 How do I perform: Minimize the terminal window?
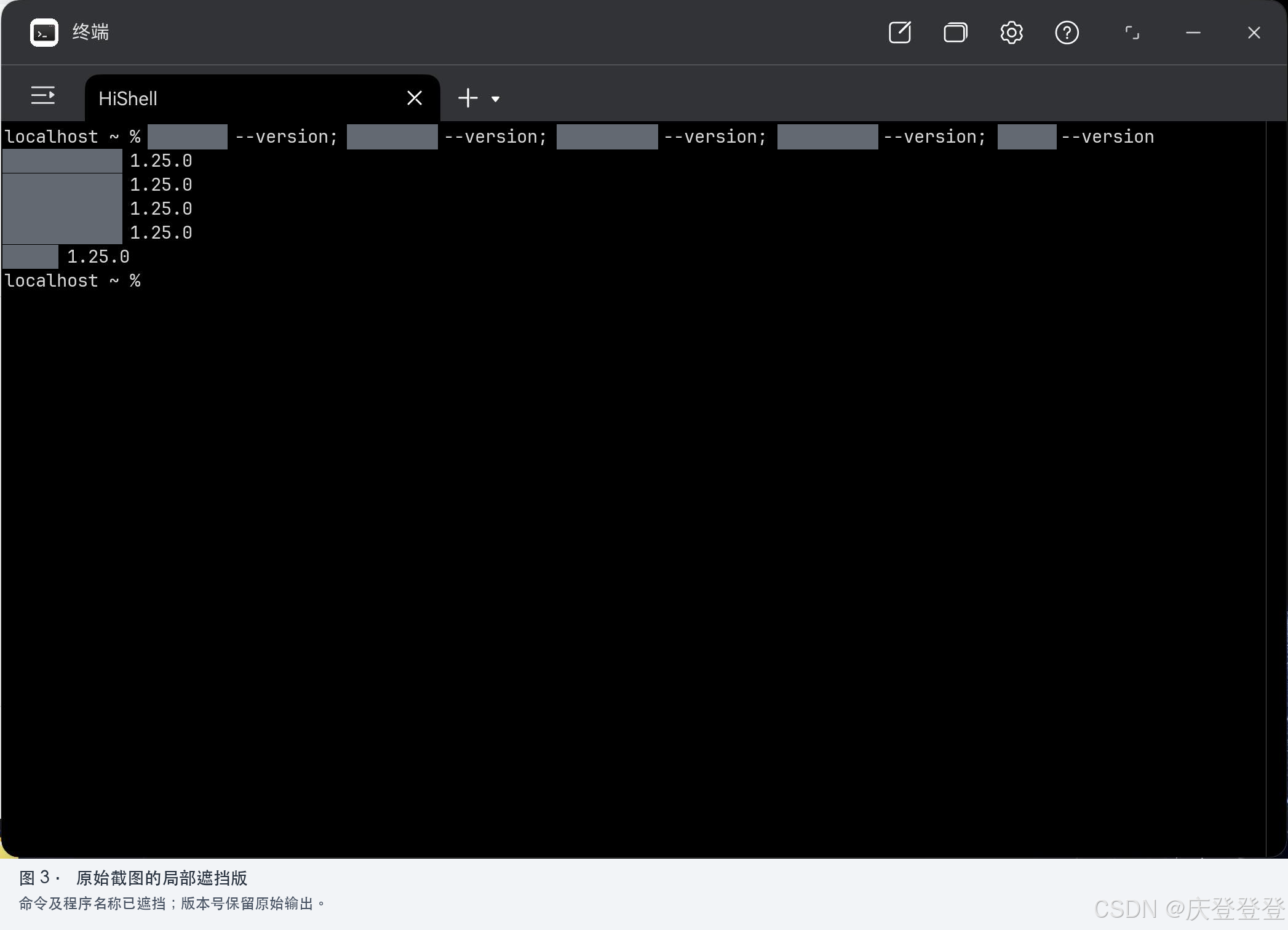tap(1193, 33)
